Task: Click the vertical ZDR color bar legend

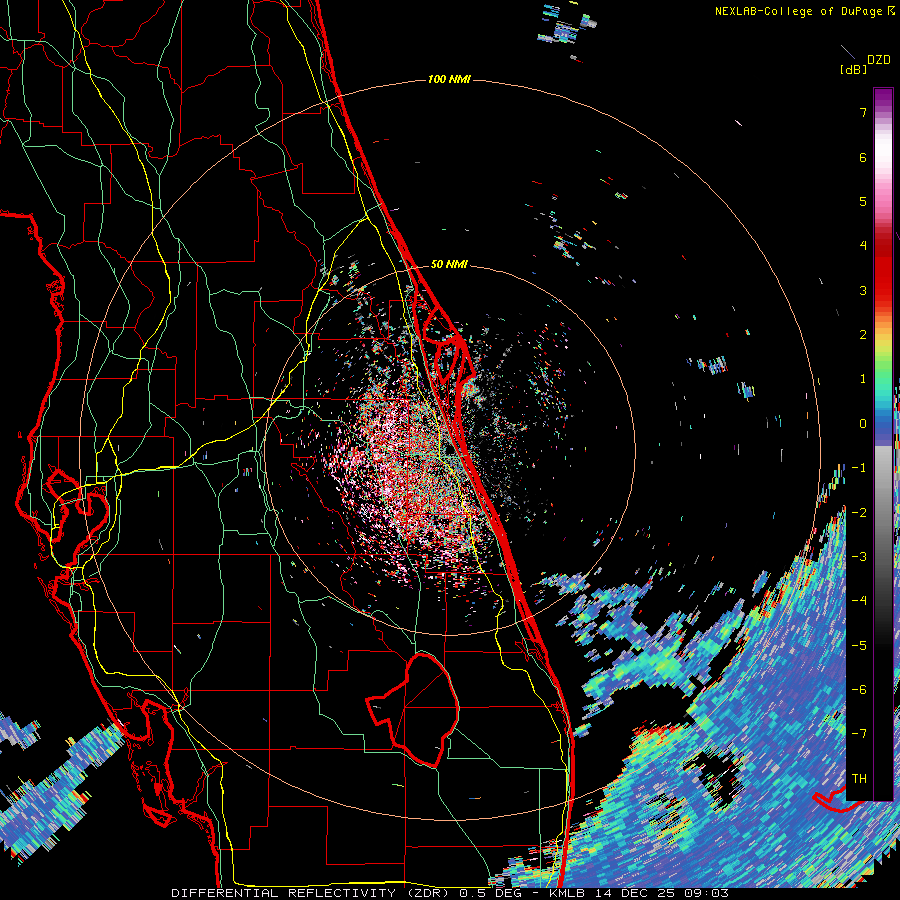Action: pyautogui.click(x=883, y=444)
